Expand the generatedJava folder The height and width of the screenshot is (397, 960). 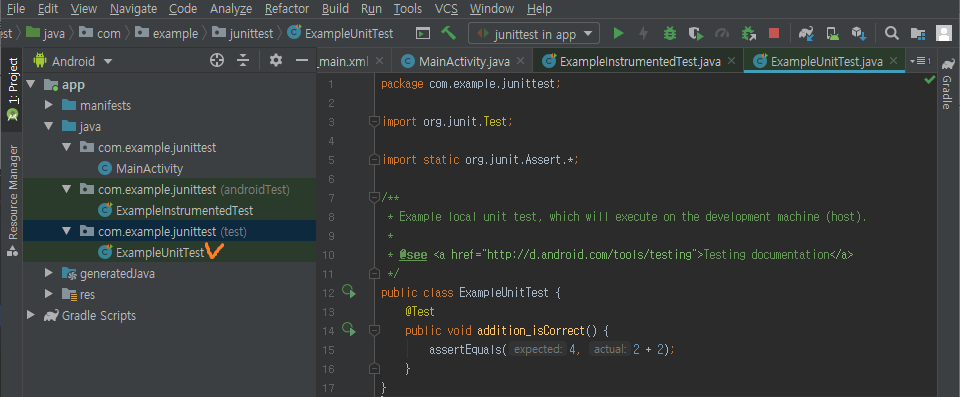(x=49, y=273)
